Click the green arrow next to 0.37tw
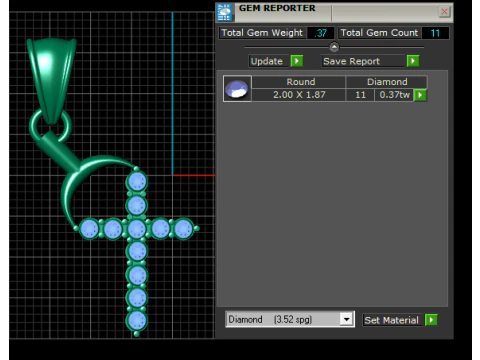Screen dimensions: 480x360 [x=420, y=95]
